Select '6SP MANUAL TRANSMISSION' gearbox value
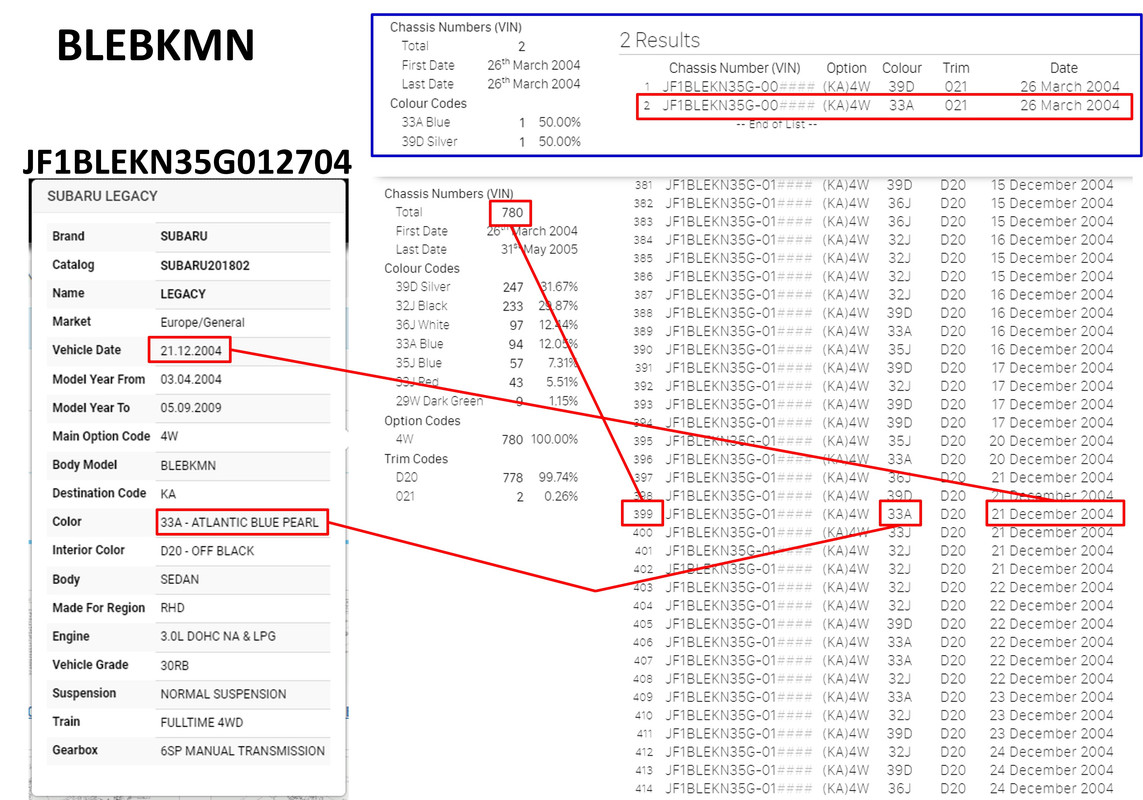The width and height of the screenshot is (1143, 800). pyautogui.click(x=242, y=750)
